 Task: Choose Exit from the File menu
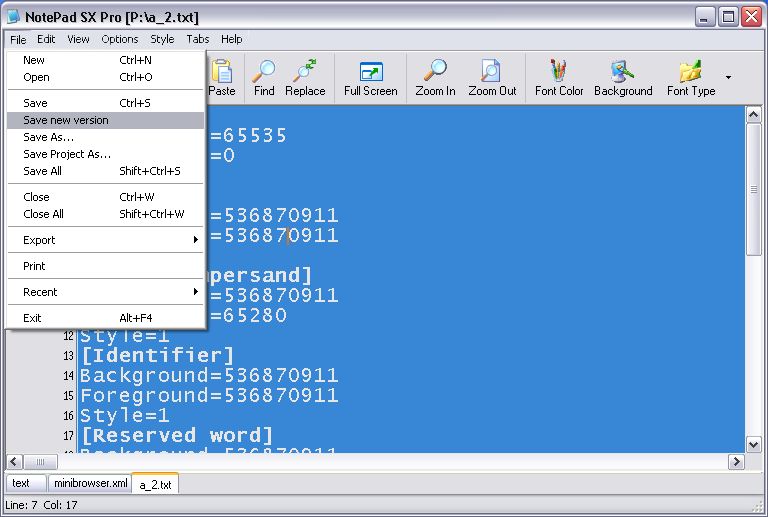[105, 318]
